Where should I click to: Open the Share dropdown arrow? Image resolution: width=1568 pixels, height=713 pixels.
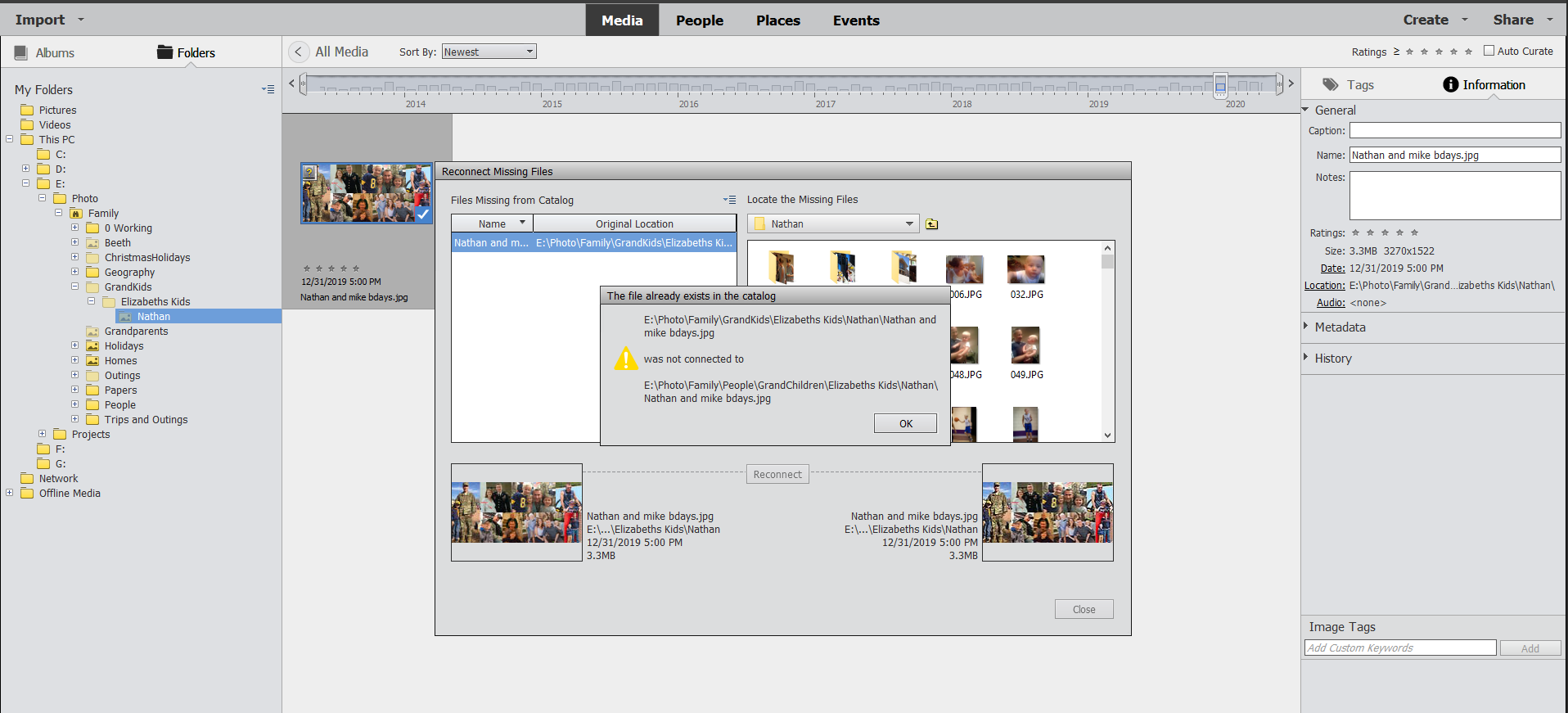(x=1549, y=20)
